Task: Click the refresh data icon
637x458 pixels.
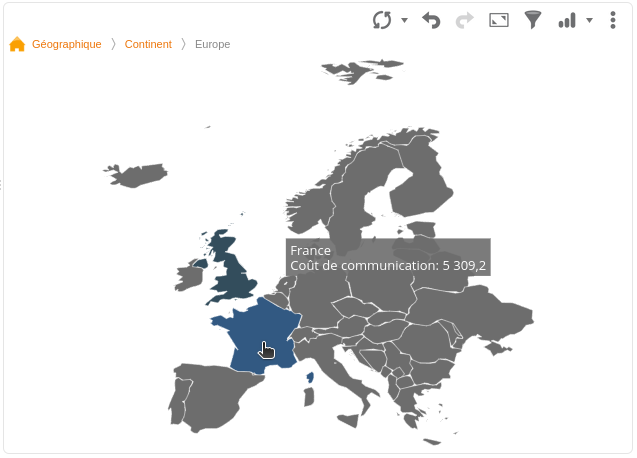Action: pyautogui.click(x=382, y=20)
